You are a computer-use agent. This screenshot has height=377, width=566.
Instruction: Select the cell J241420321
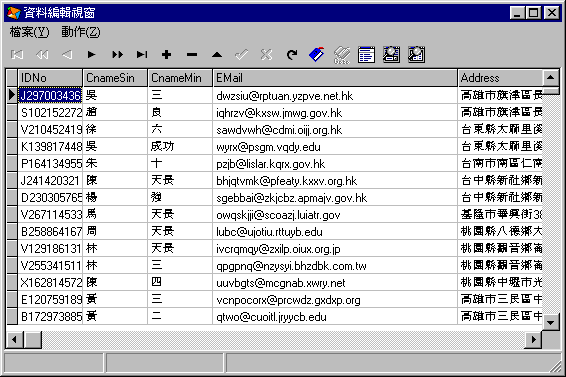point(50,181)
